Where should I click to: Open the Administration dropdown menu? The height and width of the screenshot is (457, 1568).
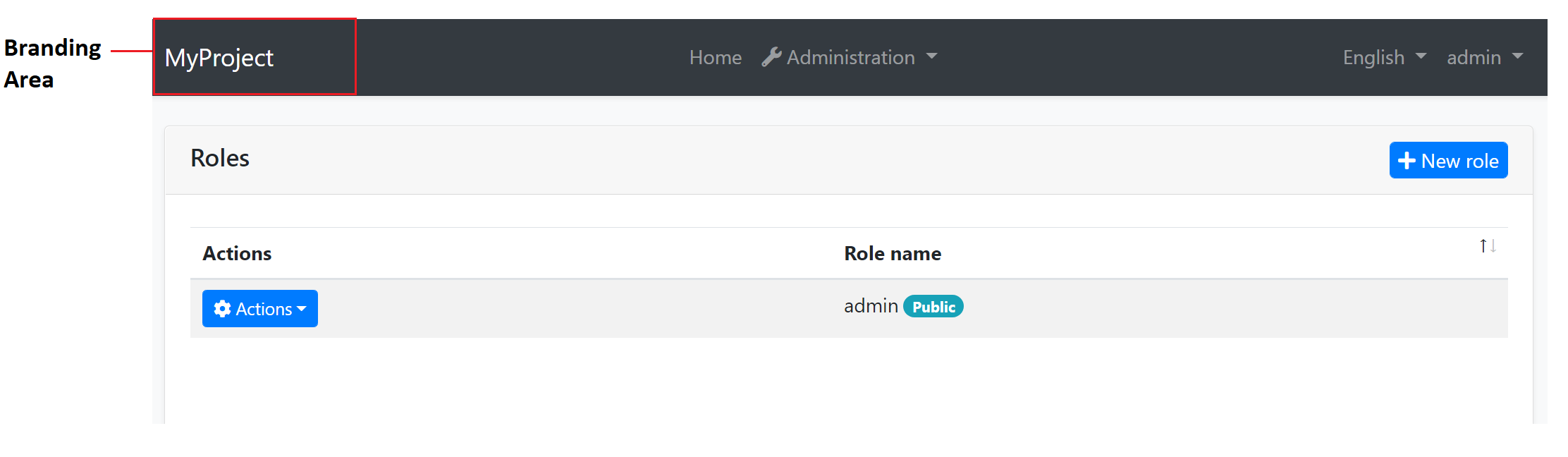click(850, 57)
